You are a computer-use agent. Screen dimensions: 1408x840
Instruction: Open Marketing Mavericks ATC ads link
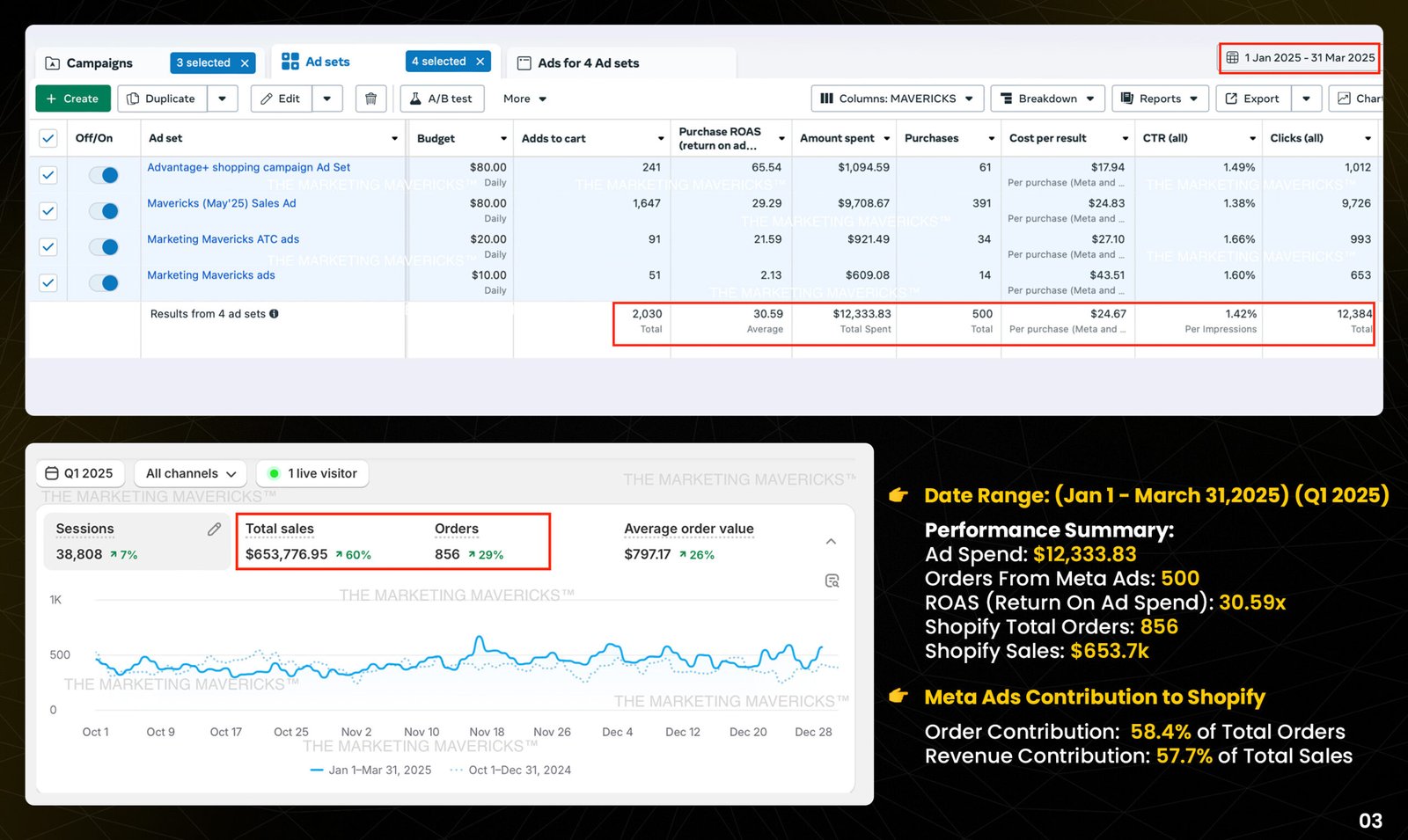(x=223, y=239)
